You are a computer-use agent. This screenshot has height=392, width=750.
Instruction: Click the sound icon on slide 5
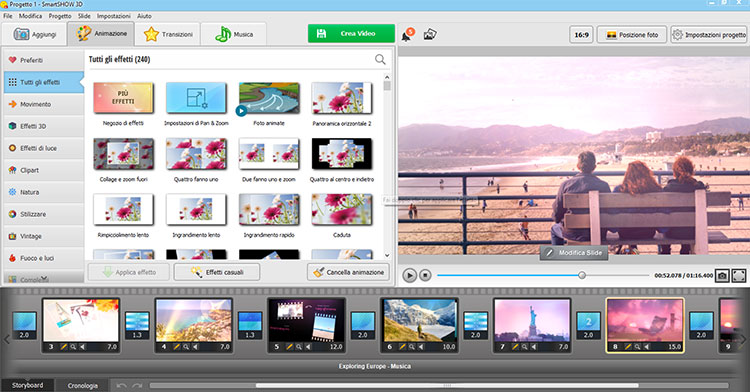(x=308, y=347)
